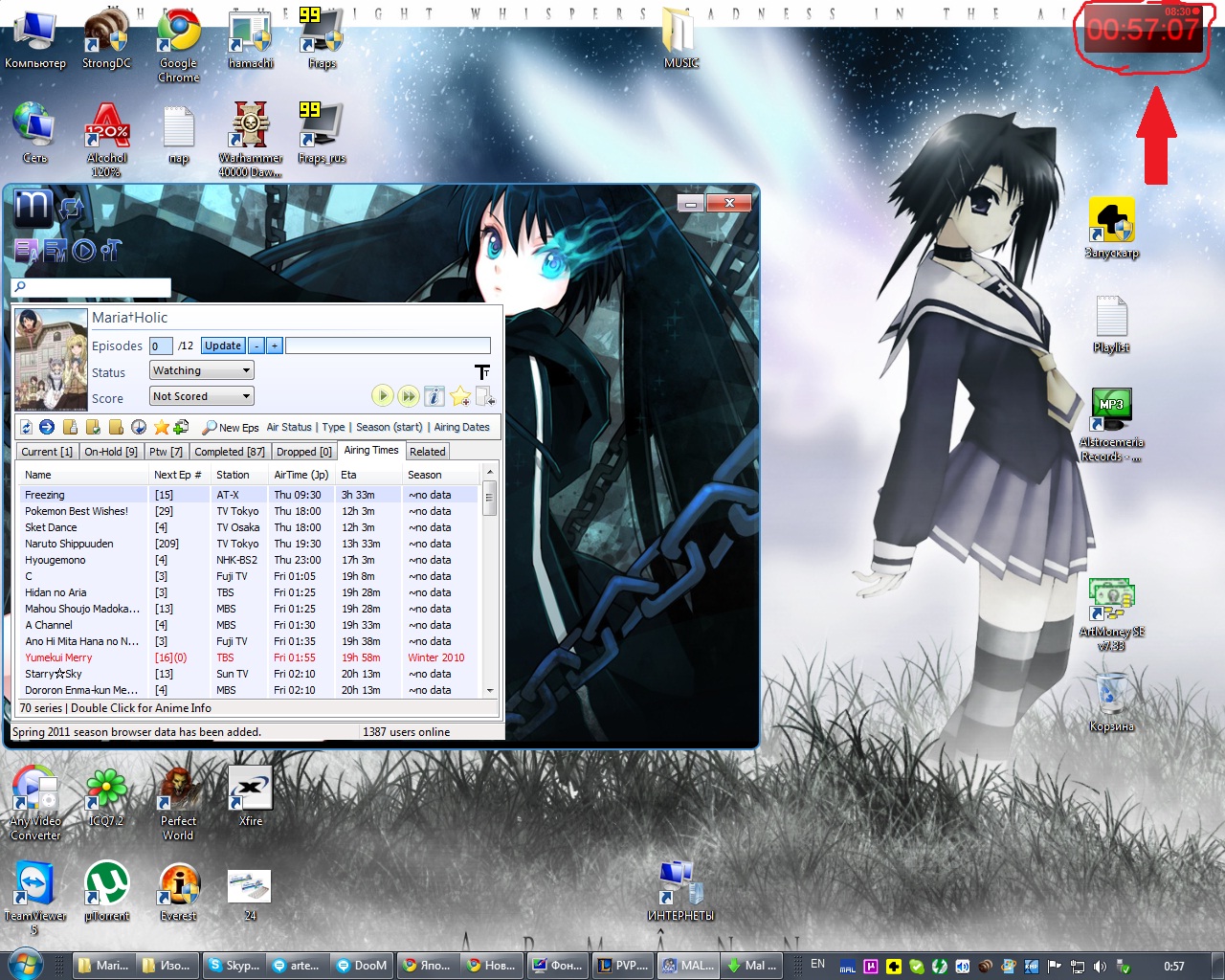Screen dimensions: 1225x980
Task: Click the Season (start) link
Action: 390,427
